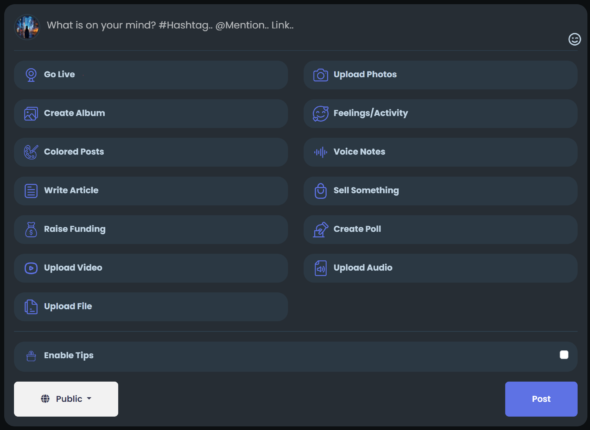Choose the Go Live option
Viewport: 590px width, 430px height.
coord(151,75)
